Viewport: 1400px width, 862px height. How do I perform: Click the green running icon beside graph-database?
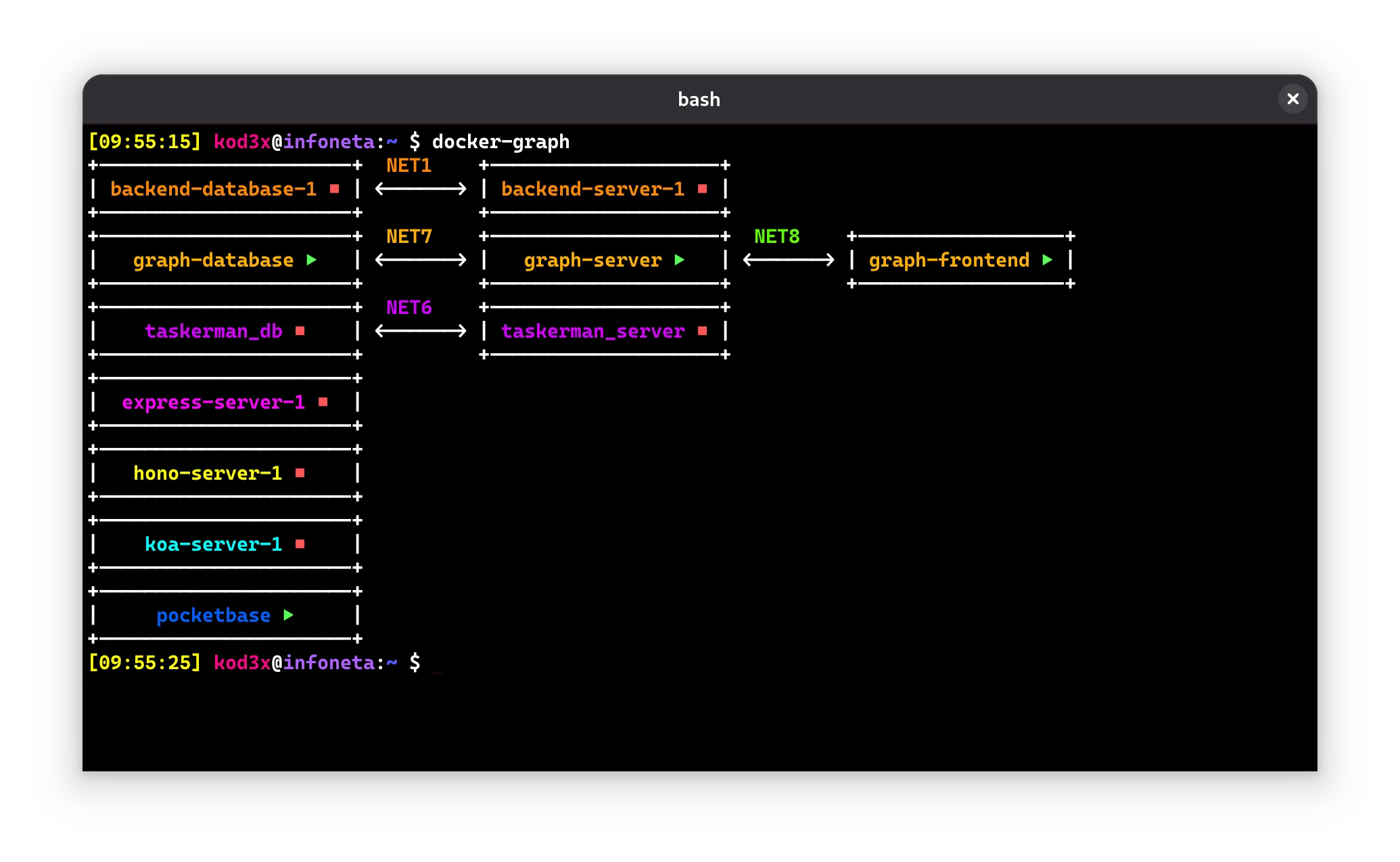311,260
